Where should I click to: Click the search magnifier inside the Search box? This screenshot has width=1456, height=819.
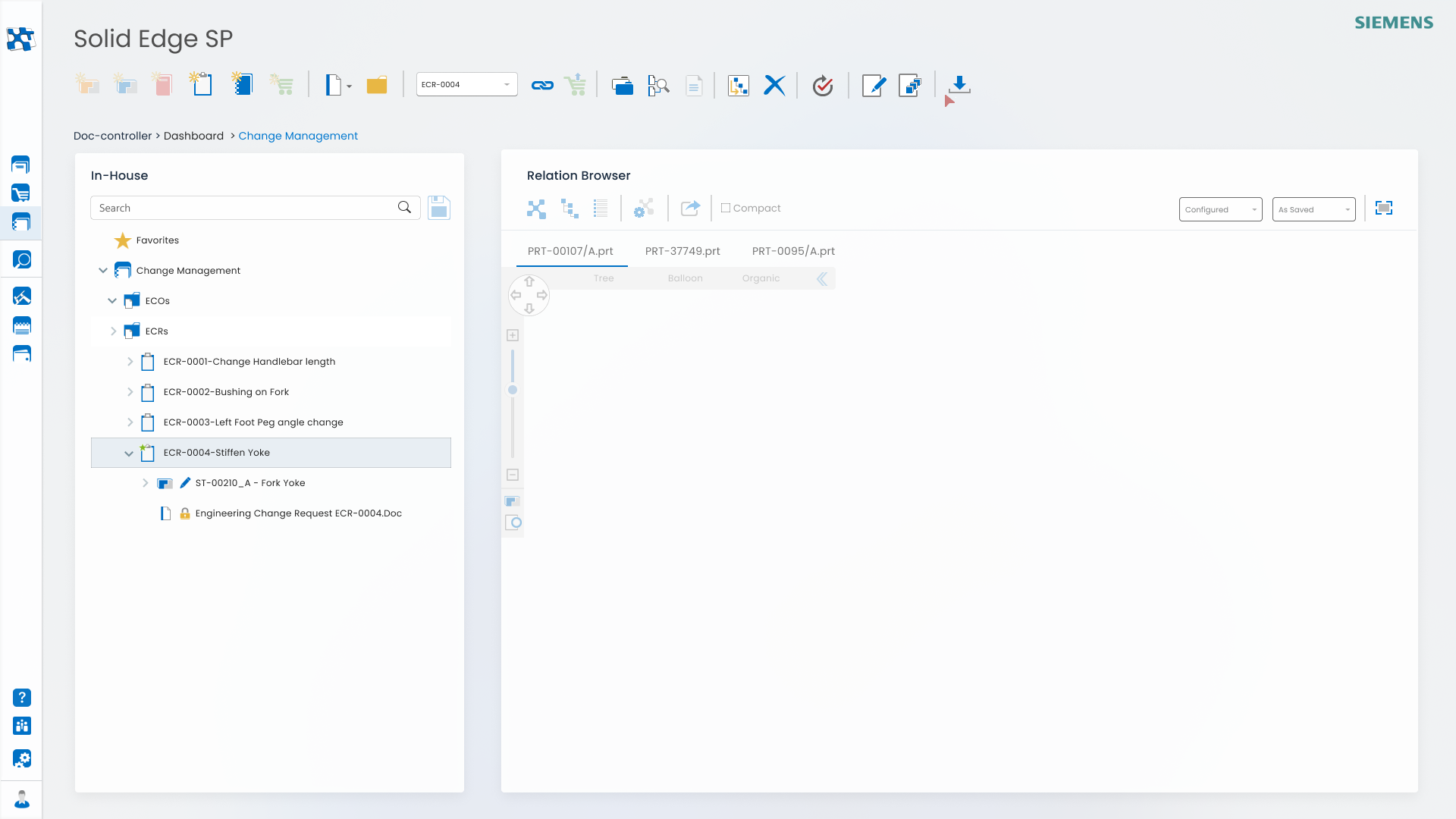click(404, 207)
